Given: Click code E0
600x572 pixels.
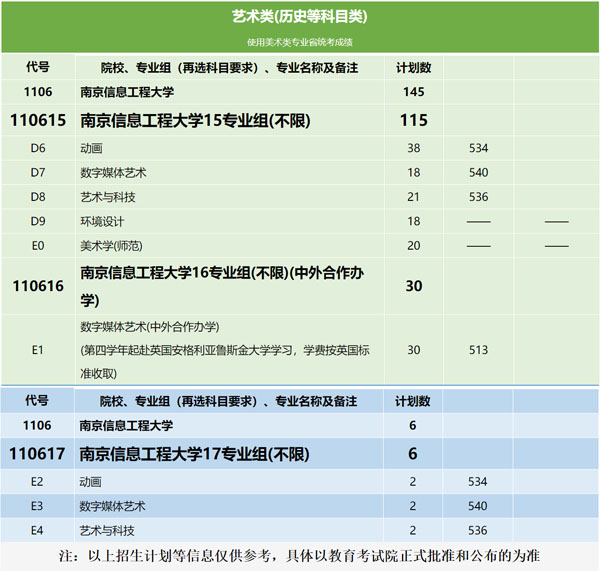Looking at the screenshot, I should 38,246.
